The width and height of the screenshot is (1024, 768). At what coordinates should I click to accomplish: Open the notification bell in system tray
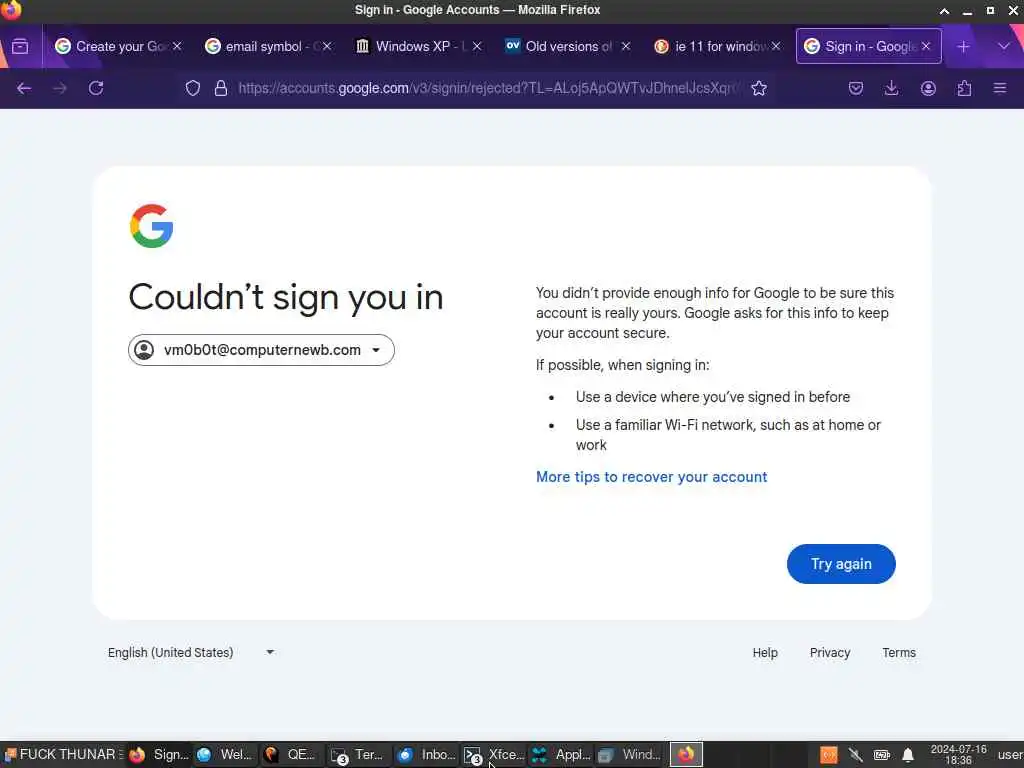pyautogui.click(x=908, y=756)
